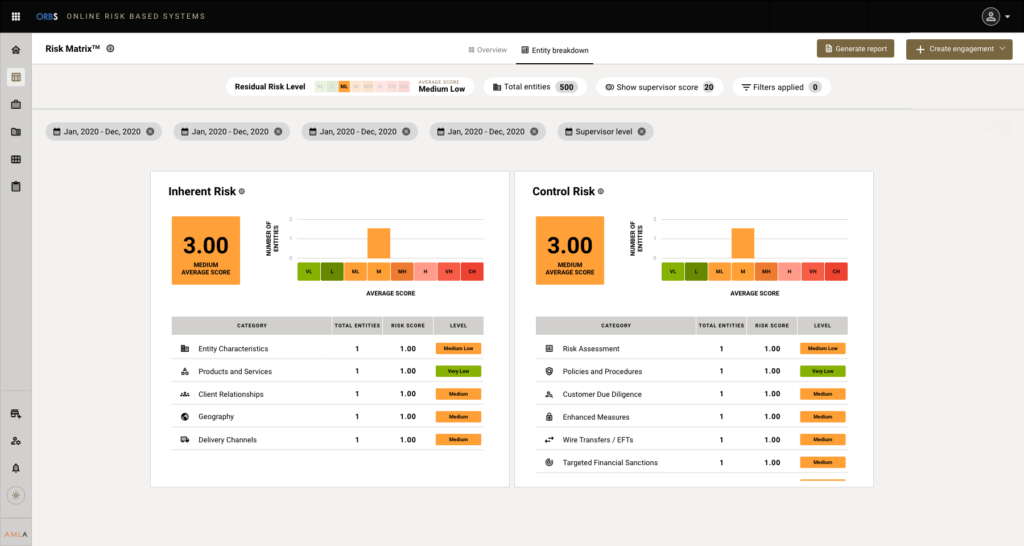Viewport: 1024px width, 546px height.
Task: Open the clipboard sidebar icon
Action: [x=16, y=187]
